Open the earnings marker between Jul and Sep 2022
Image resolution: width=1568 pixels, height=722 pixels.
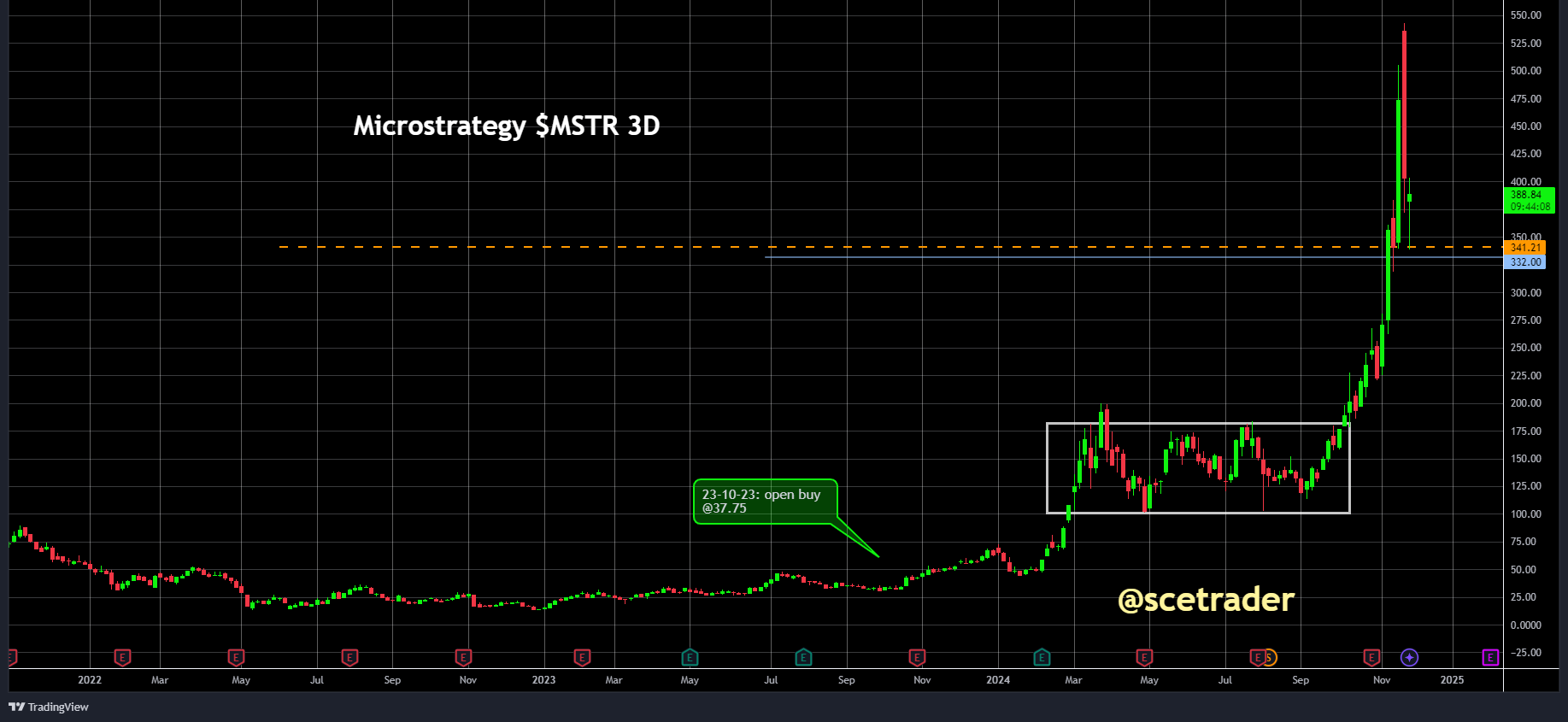[x=349, y=657]
